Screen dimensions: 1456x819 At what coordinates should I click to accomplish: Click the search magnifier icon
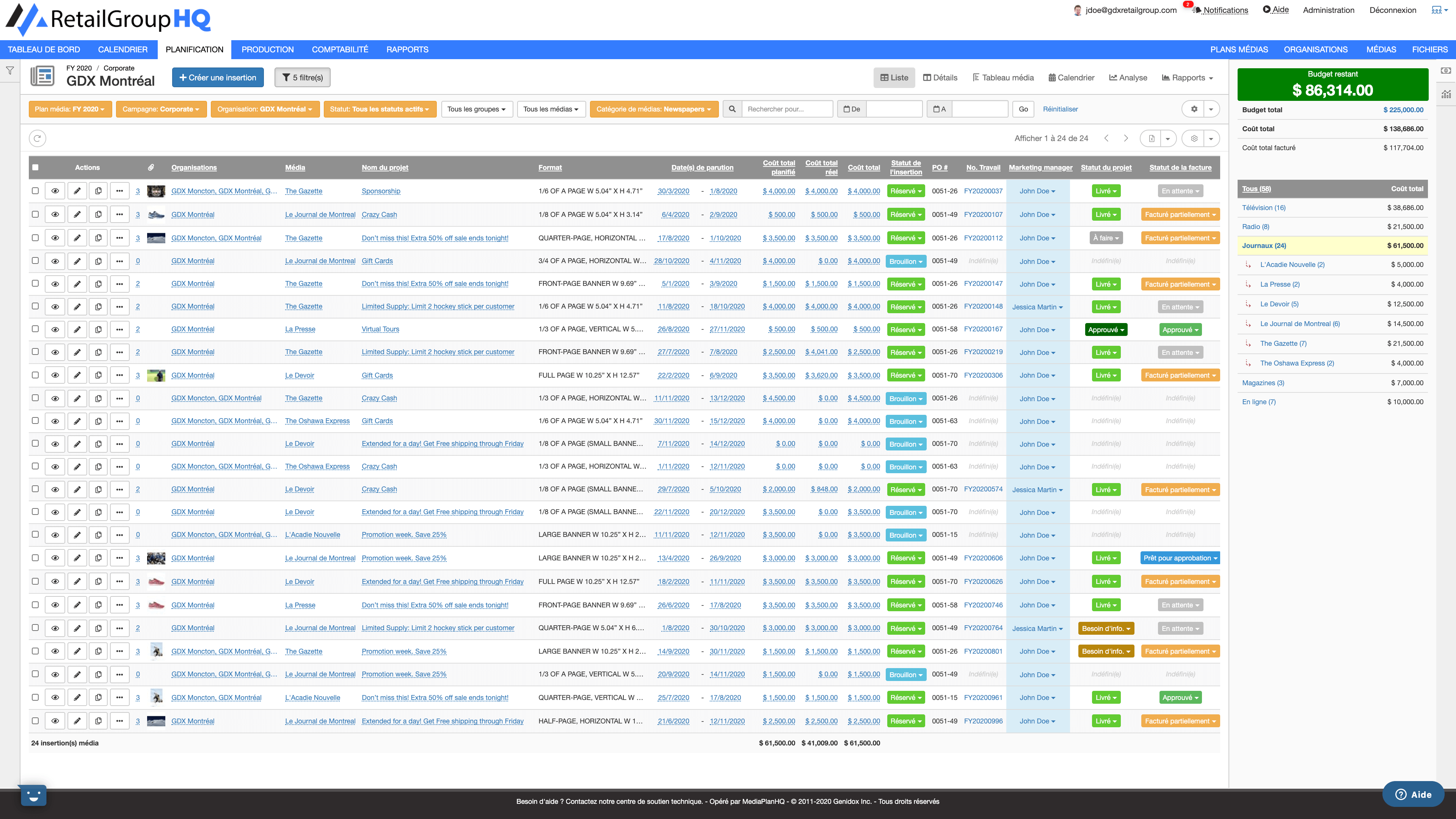click(732, 109)
